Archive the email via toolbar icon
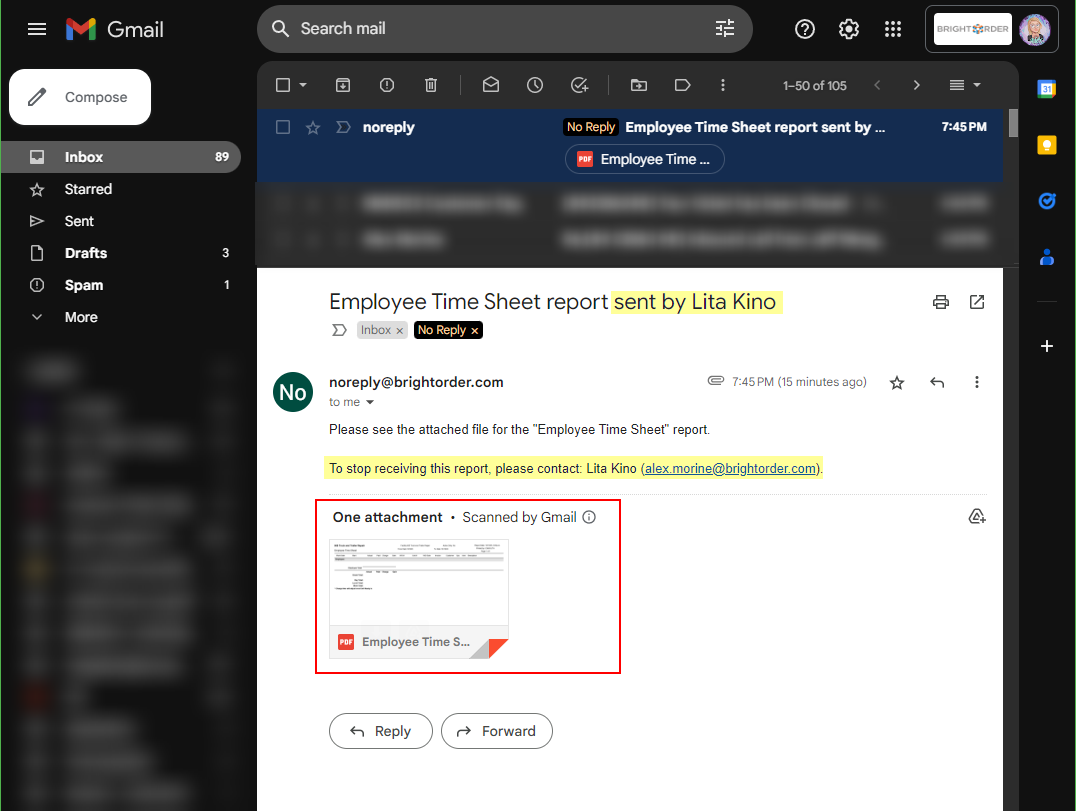Screen dimensions: 1076x811 [342, 85]
